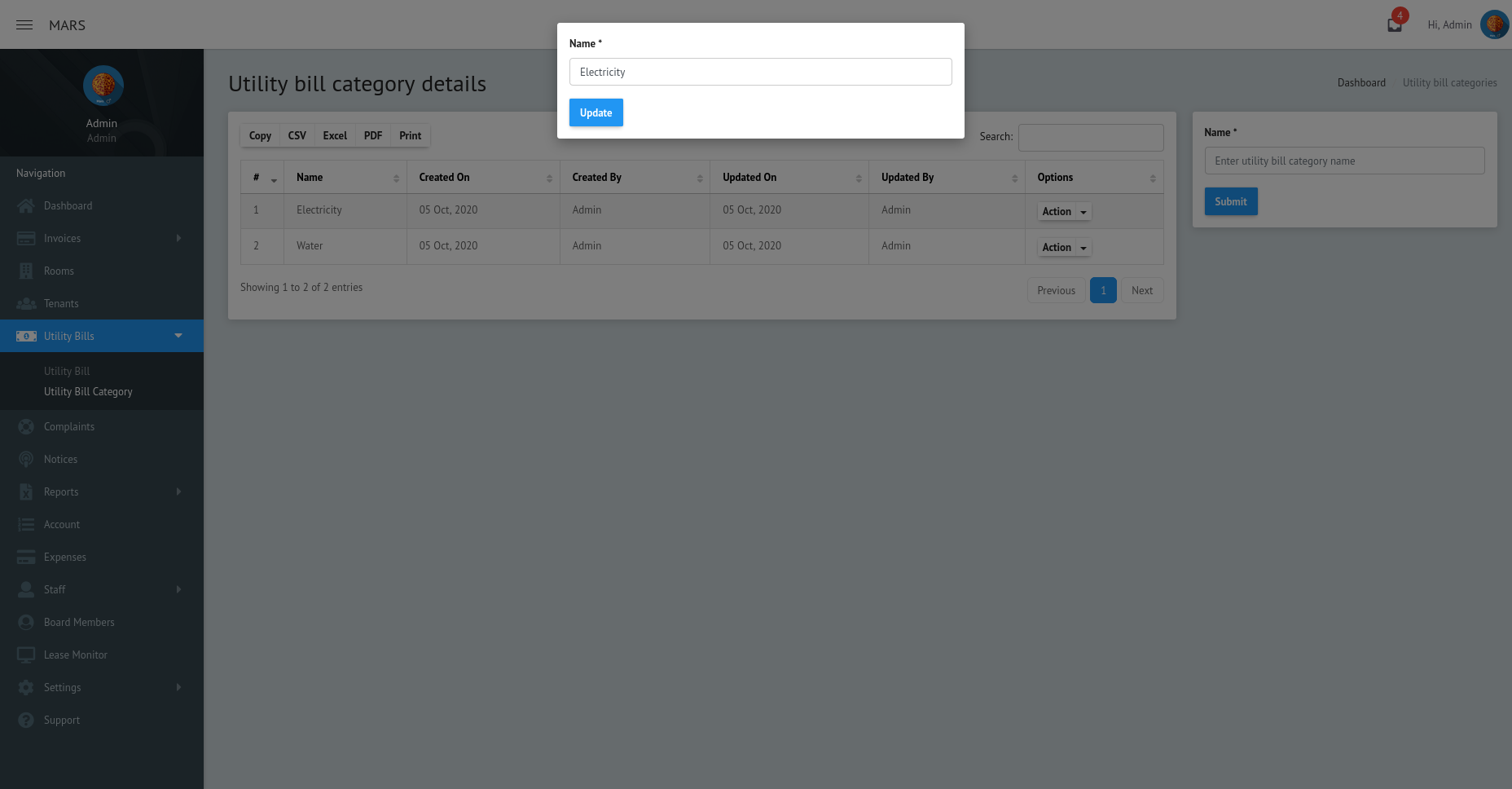Image resolution: width=1512 pixels, height=789 pixels.
Task: Open the Action dropdown for Electricity row
Action: [x=1063, y=211]
